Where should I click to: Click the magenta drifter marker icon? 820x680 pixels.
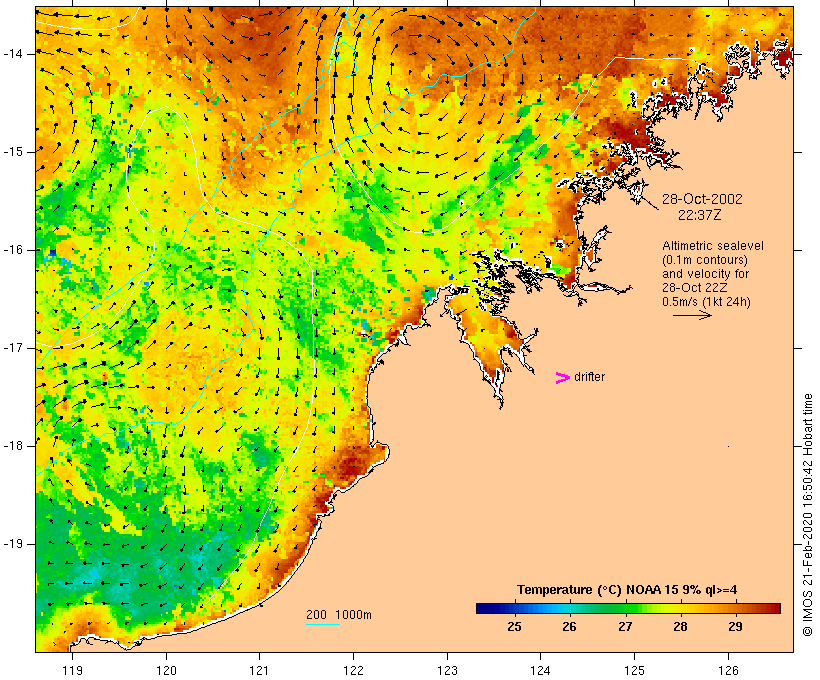point(562,378)
